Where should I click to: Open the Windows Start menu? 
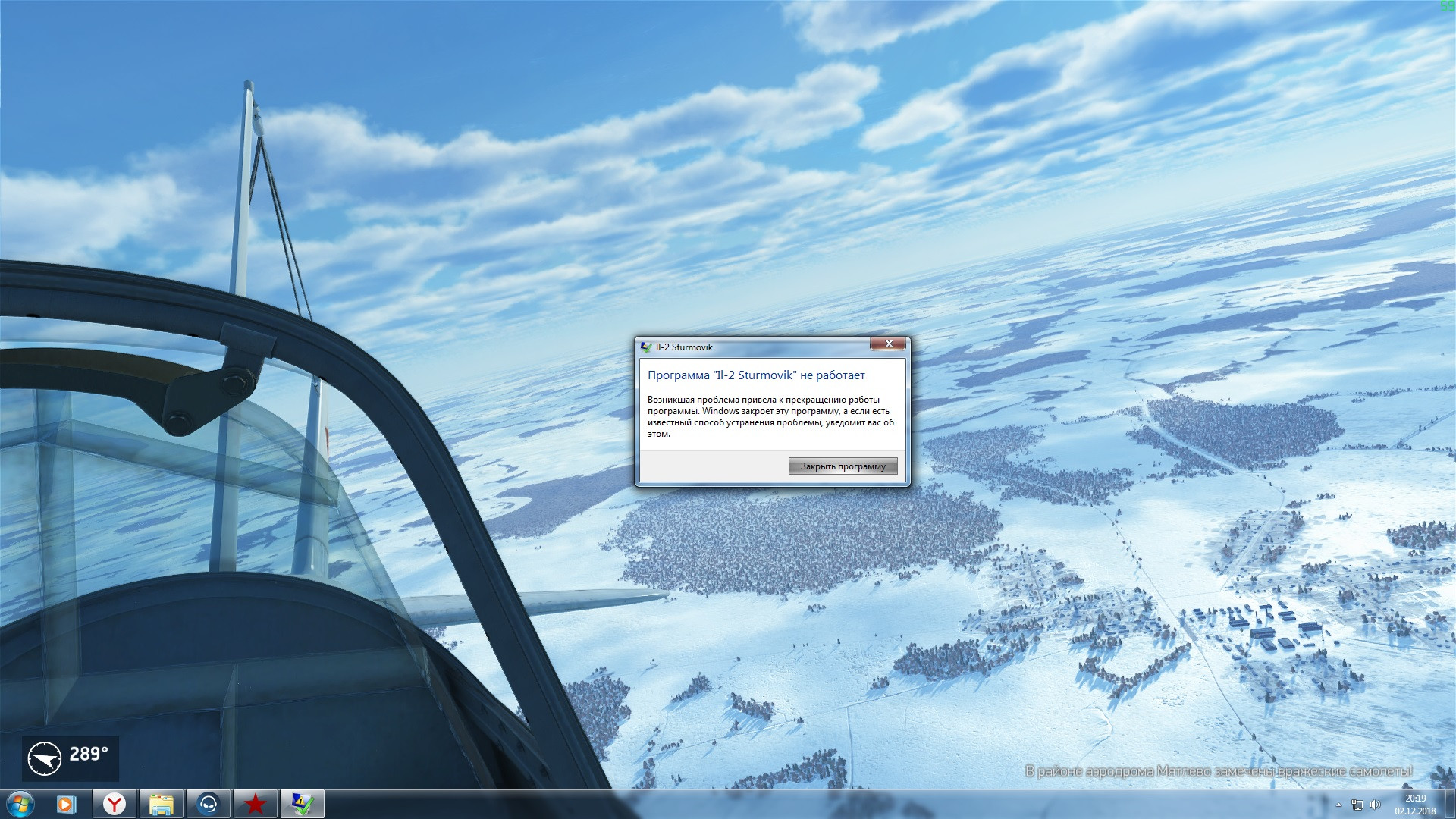tap(20, 804)
